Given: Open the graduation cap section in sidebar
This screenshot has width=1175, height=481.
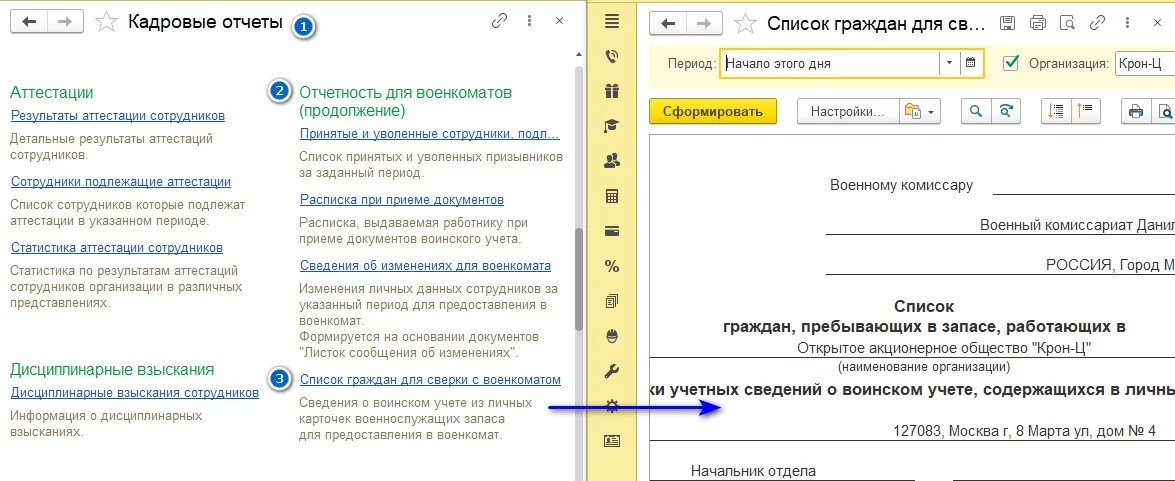Looking at the screenshot, I should click(x=611, y=126).
